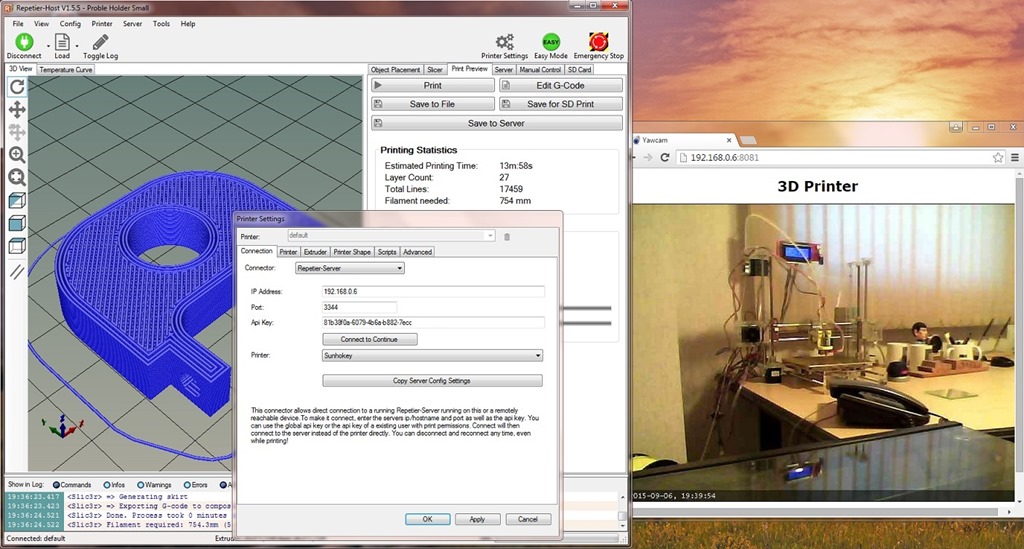Open the Config menu
This screenshot has width=1024, height=549.
[x=70, y=23]
